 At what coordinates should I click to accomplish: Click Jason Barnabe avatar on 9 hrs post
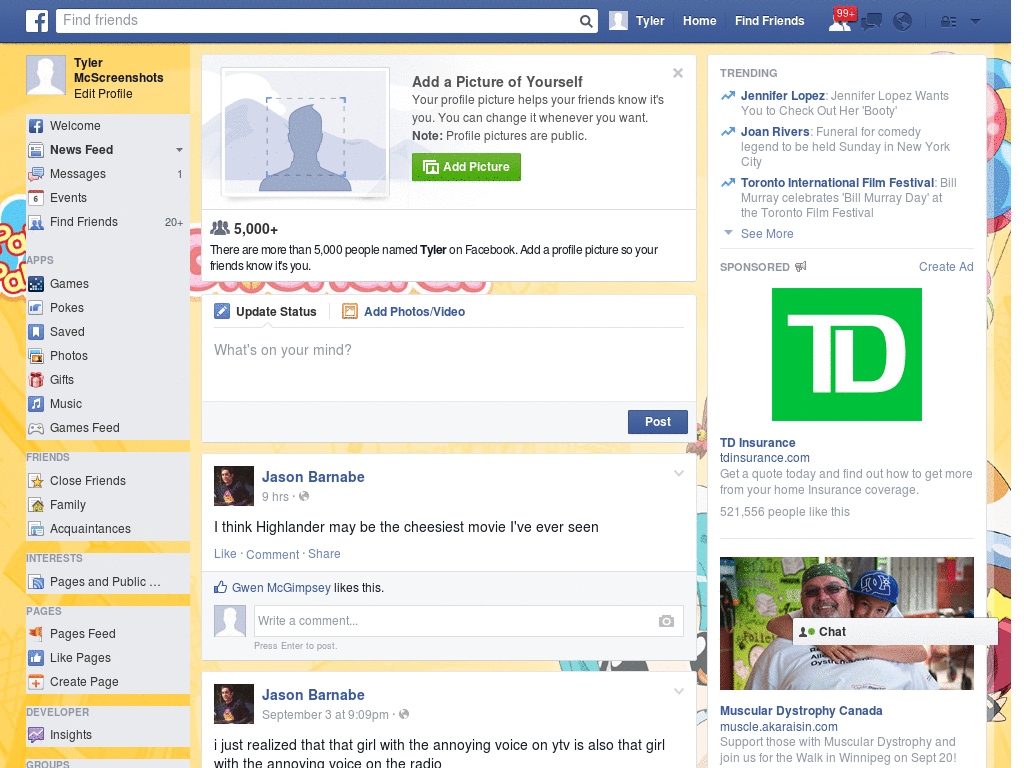234,486
